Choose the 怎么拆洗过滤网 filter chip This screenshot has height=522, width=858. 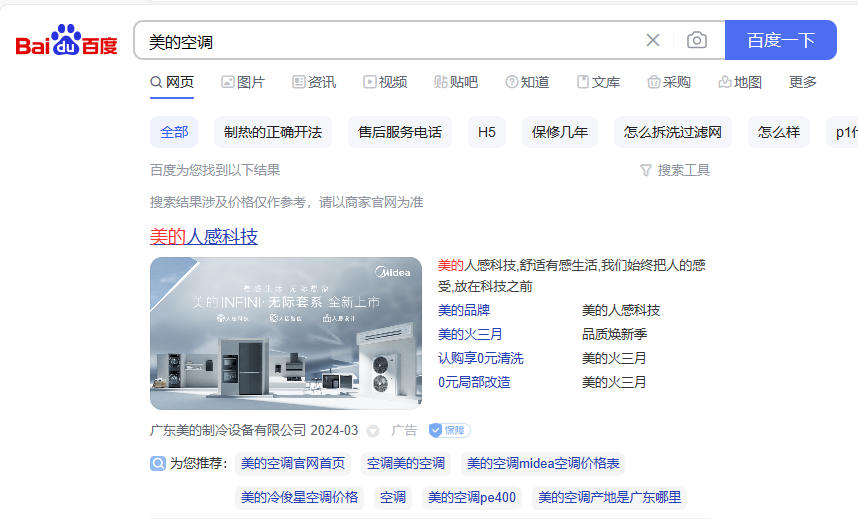tap(673, 132)
